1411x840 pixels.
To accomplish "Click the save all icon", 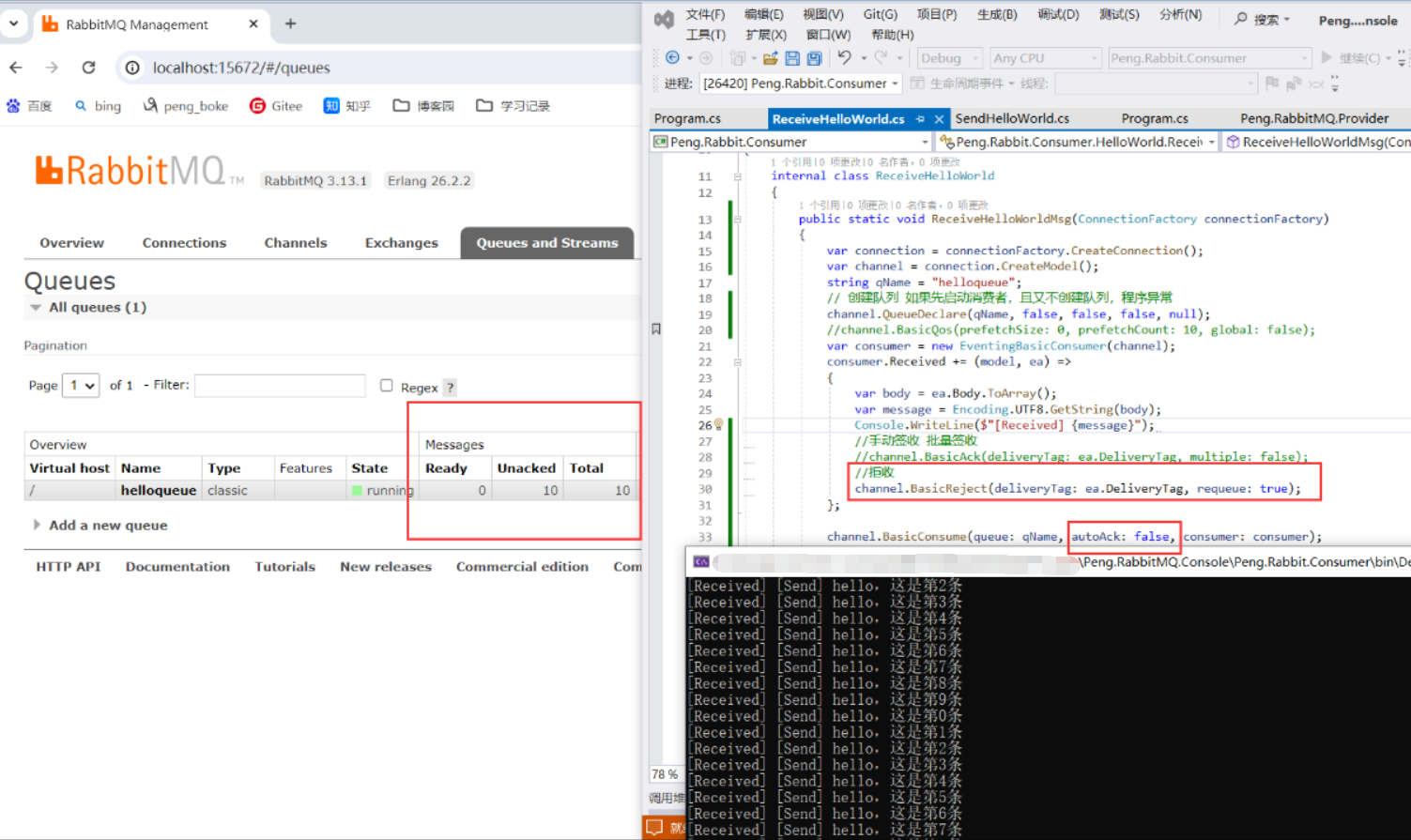I will pos(814,58).
